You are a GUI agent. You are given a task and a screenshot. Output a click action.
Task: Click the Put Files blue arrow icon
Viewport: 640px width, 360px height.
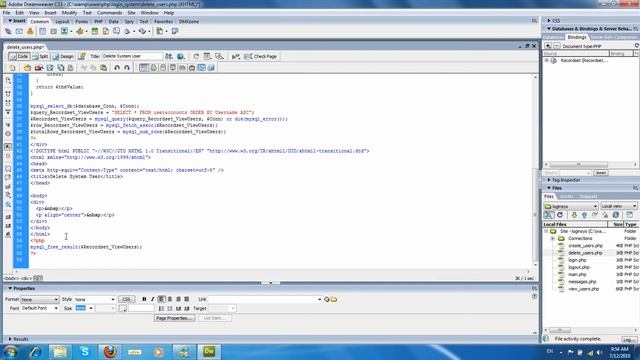click(584, 215)
